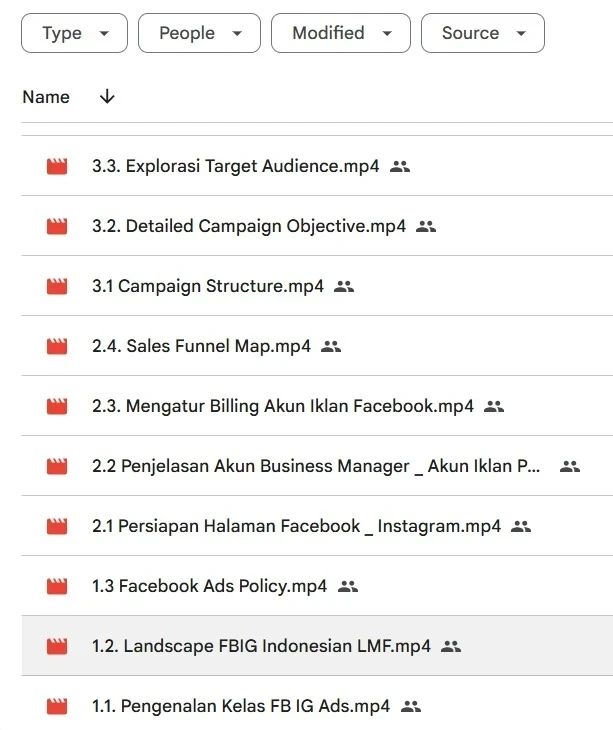Click shared icon next to 1.2. Landscape FBIG
Screen dimensions: 613x730
coord(451,647)
